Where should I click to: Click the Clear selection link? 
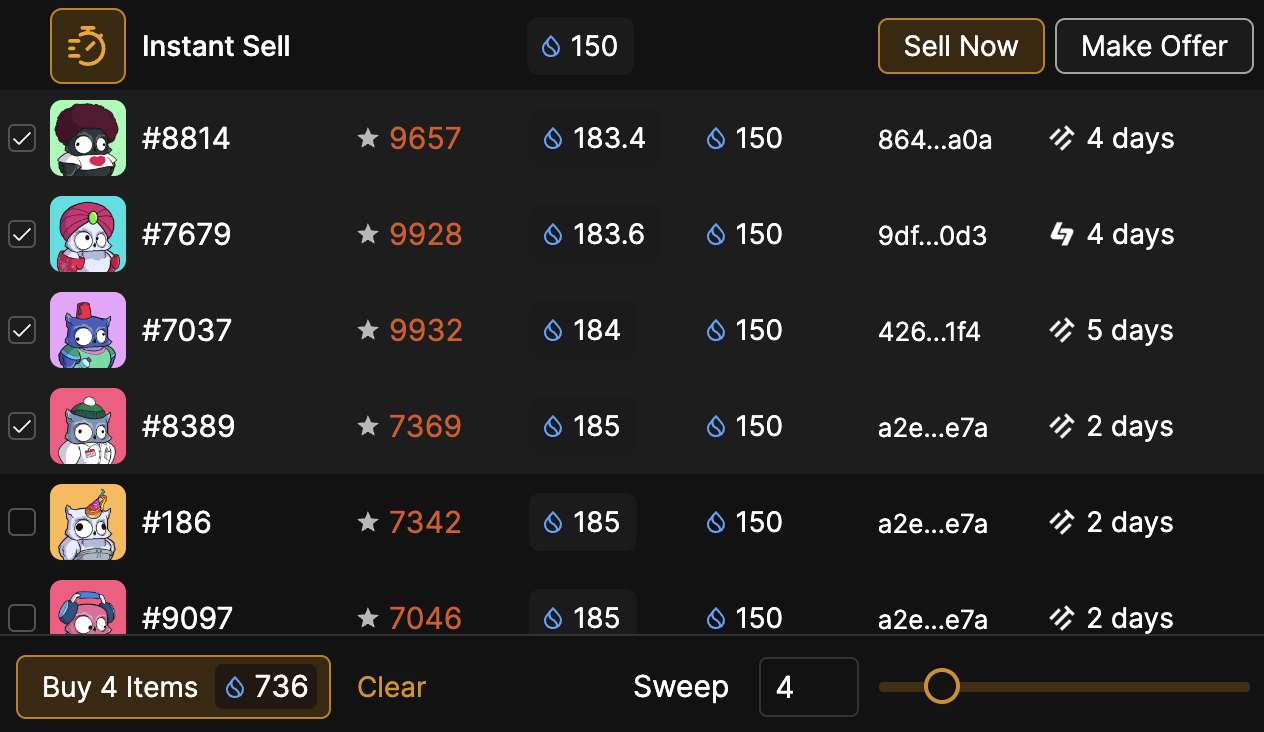[392, 687]
